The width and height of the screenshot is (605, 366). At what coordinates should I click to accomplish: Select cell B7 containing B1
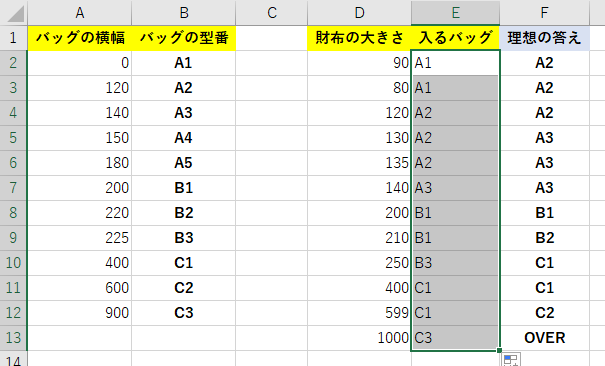coord(184,188)
